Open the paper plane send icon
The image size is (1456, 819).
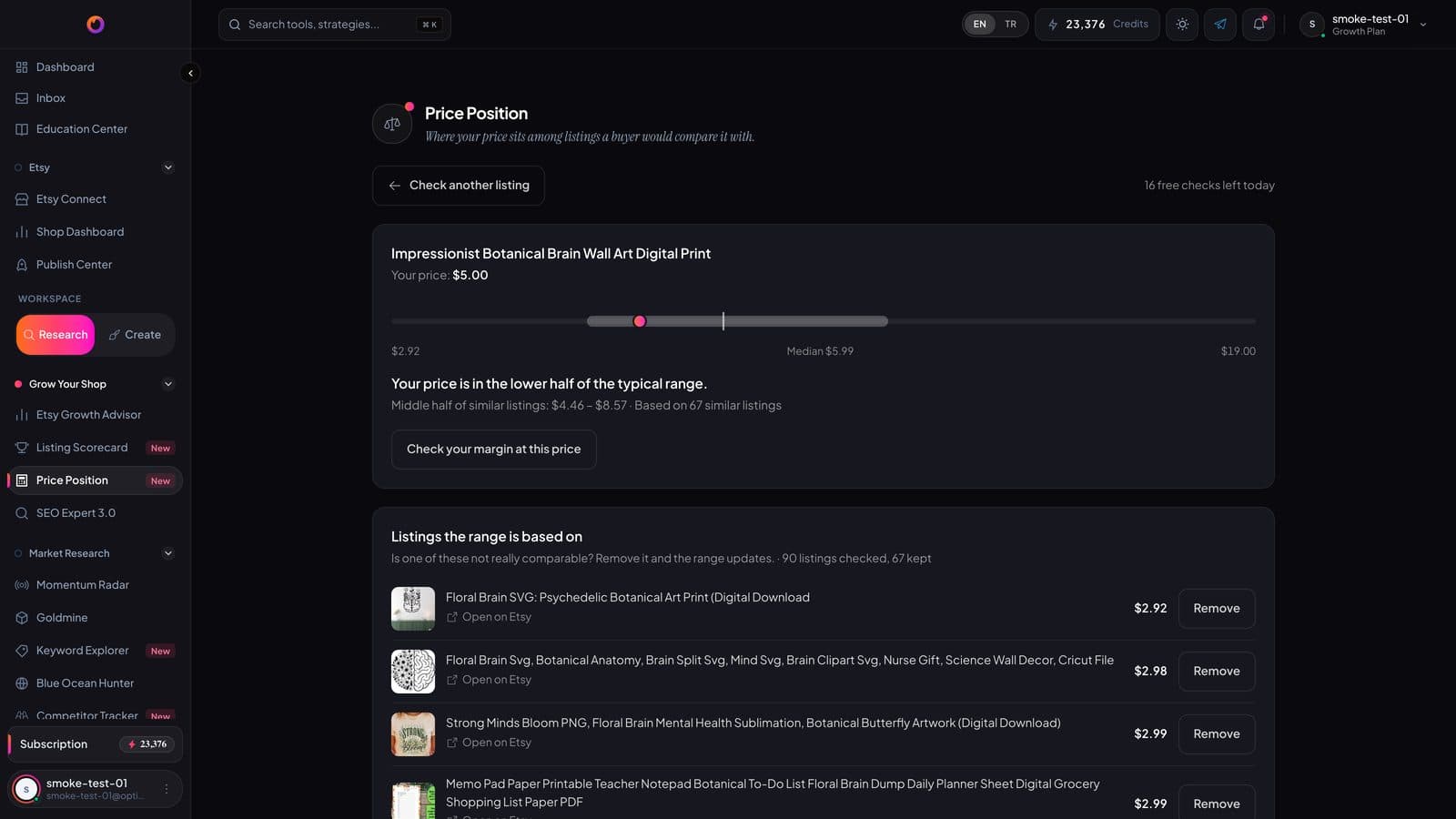point(1220,25)
